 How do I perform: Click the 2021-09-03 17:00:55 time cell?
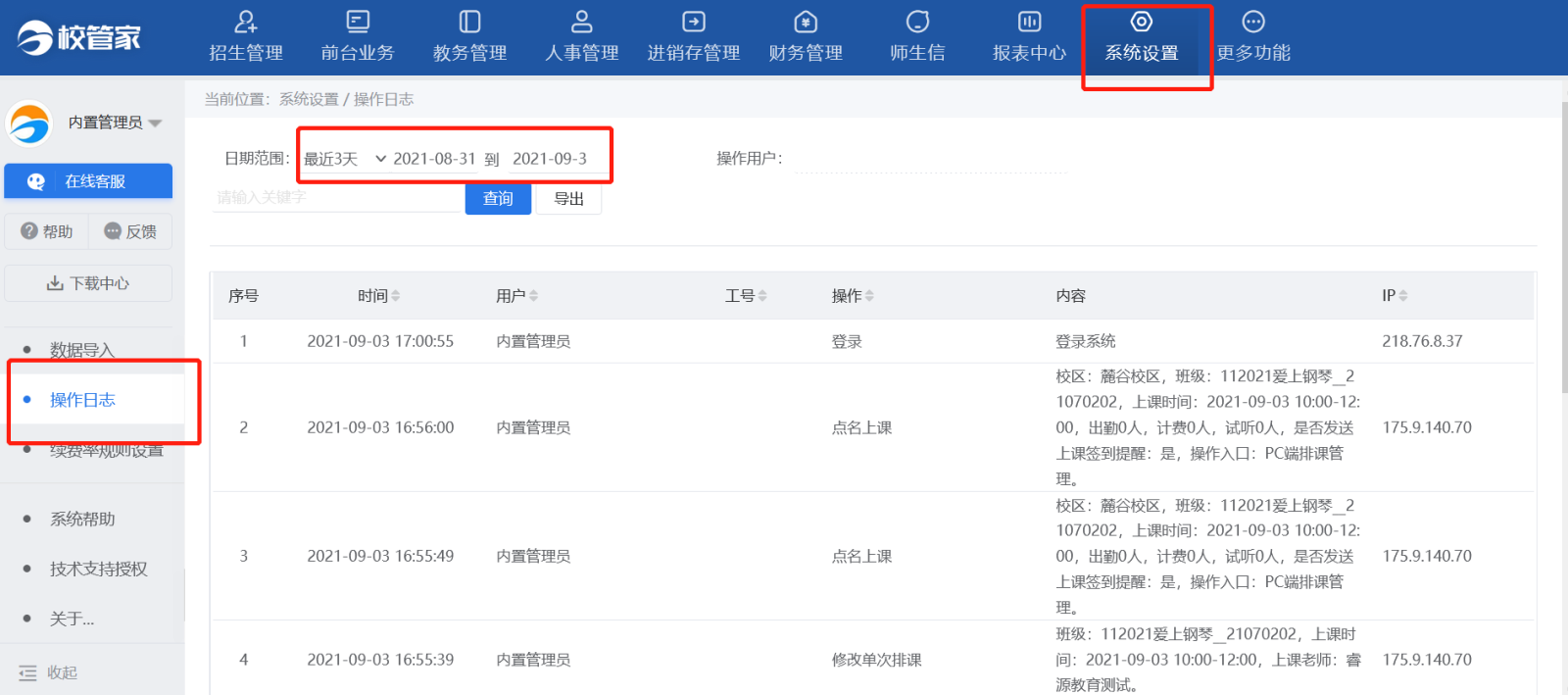tap(380, 341)
